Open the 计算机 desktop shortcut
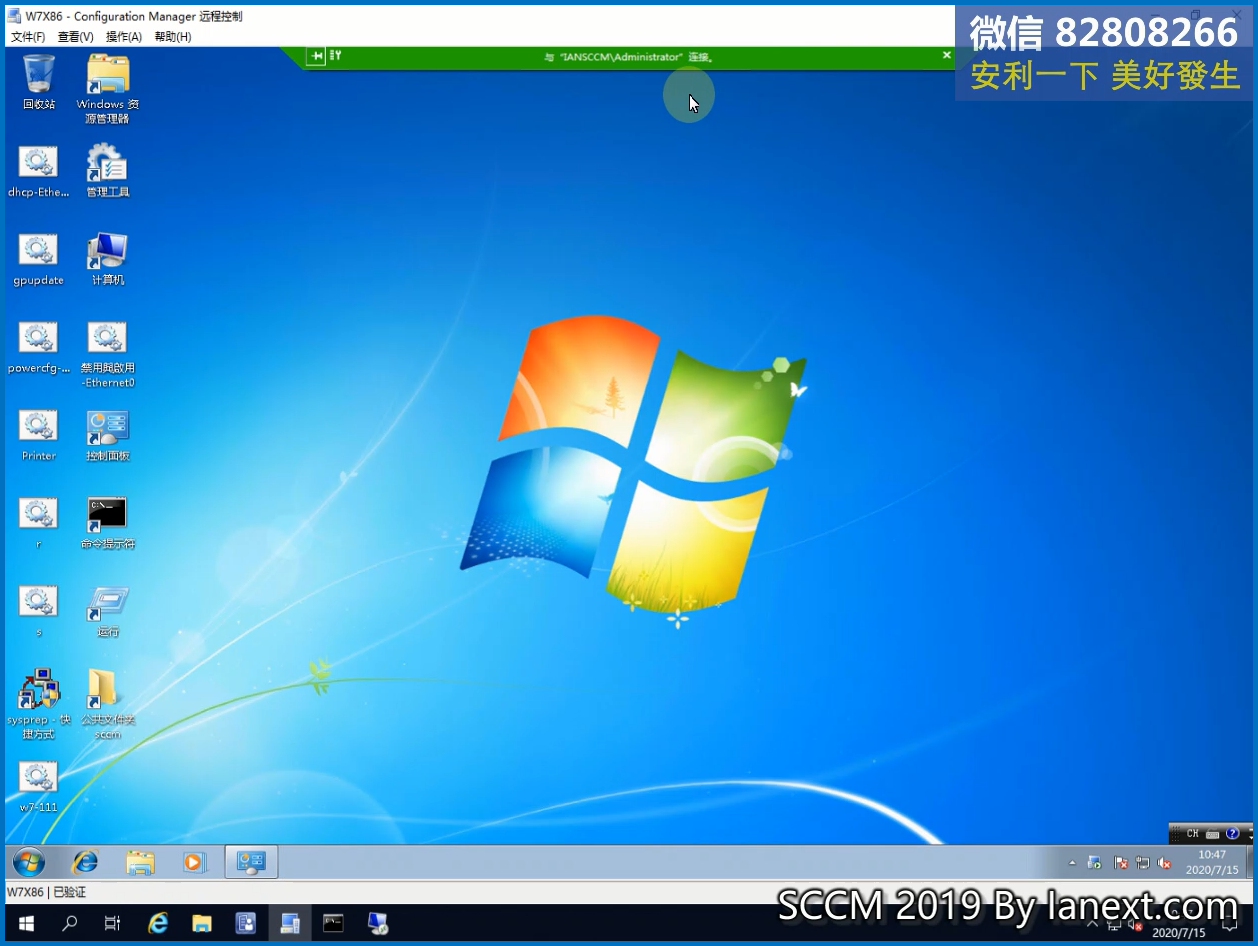This screenshot has width=1258, height=946. [108, 259]
